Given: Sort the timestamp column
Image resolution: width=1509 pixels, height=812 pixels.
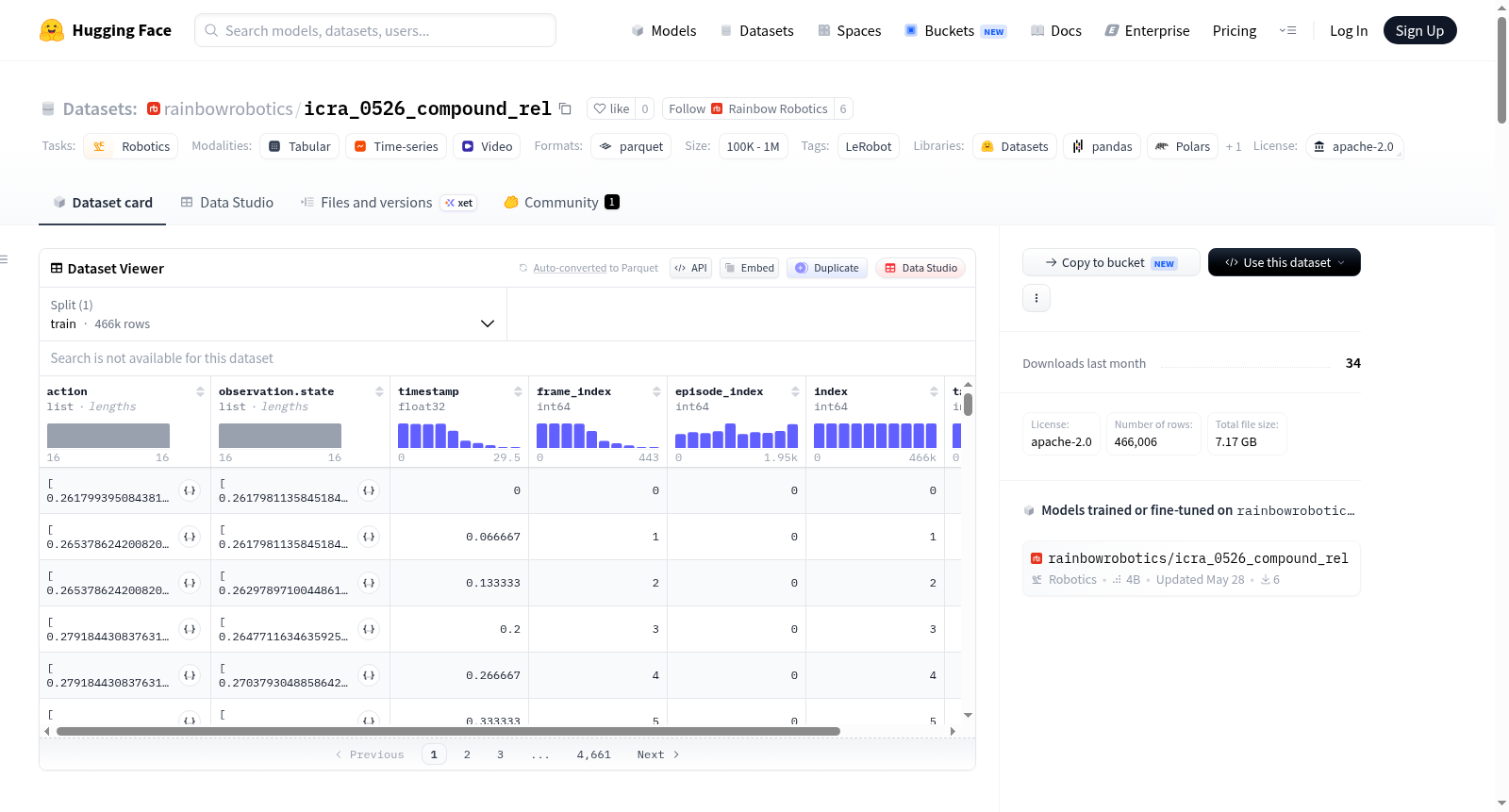Looking at the screenshot, I should (518, 391).
